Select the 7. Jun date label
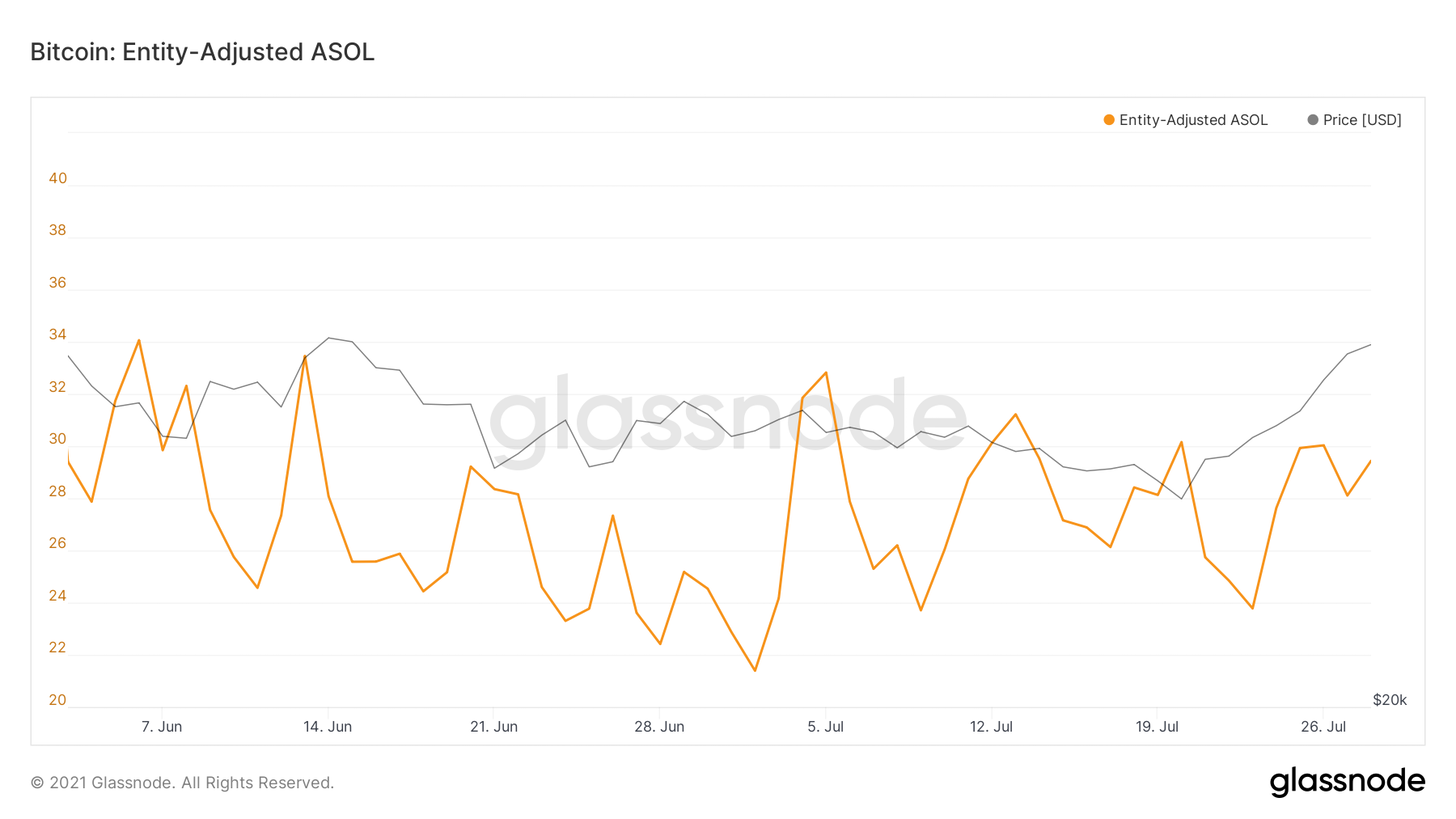Image resolution: width=1456 pixels, height=819 pixels. (162, 727)
